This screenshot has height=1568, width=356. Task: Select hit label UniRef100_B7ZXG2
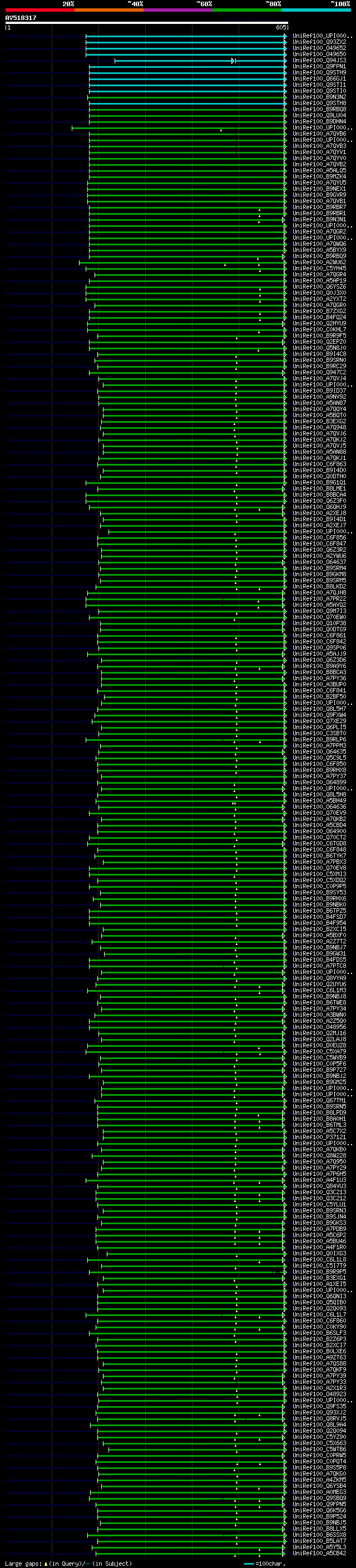click(319, 311)
